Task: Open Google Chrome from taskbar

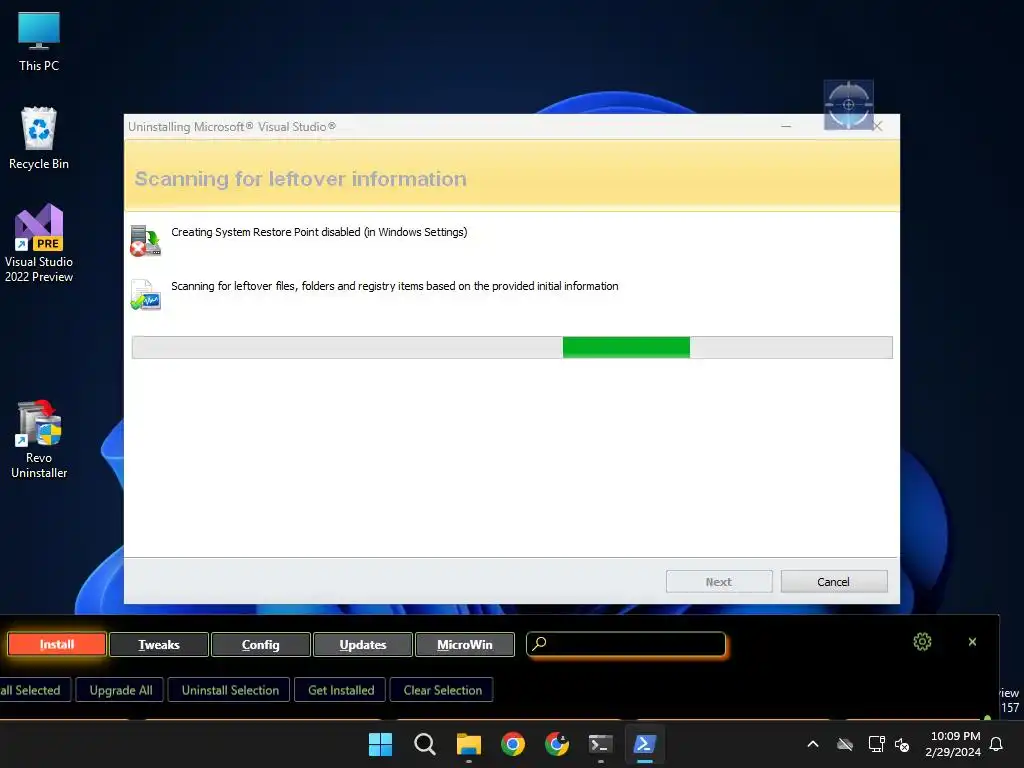Action: click(513, 744)
